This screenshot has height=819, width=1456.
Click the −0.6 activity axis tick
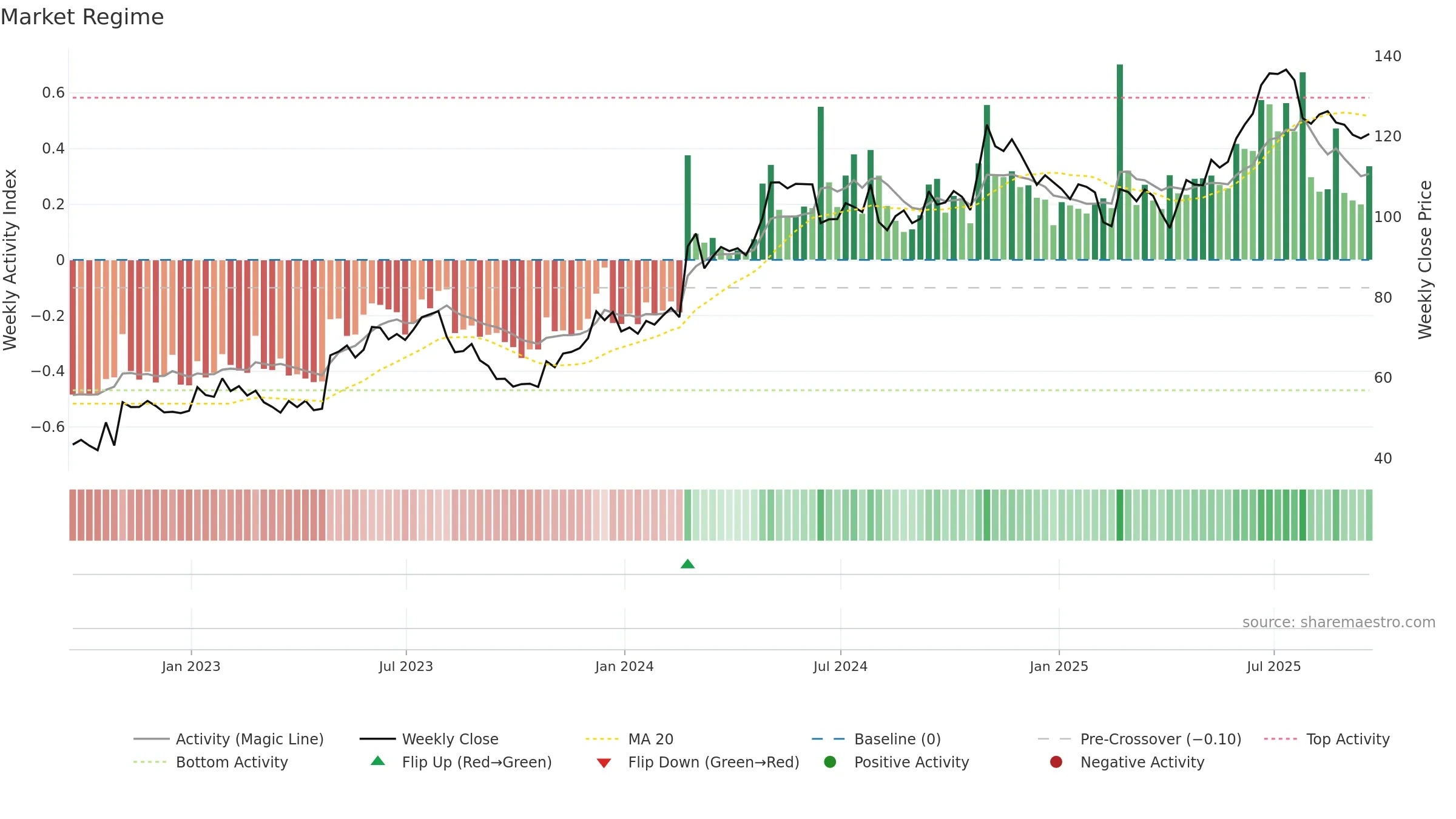48,426
